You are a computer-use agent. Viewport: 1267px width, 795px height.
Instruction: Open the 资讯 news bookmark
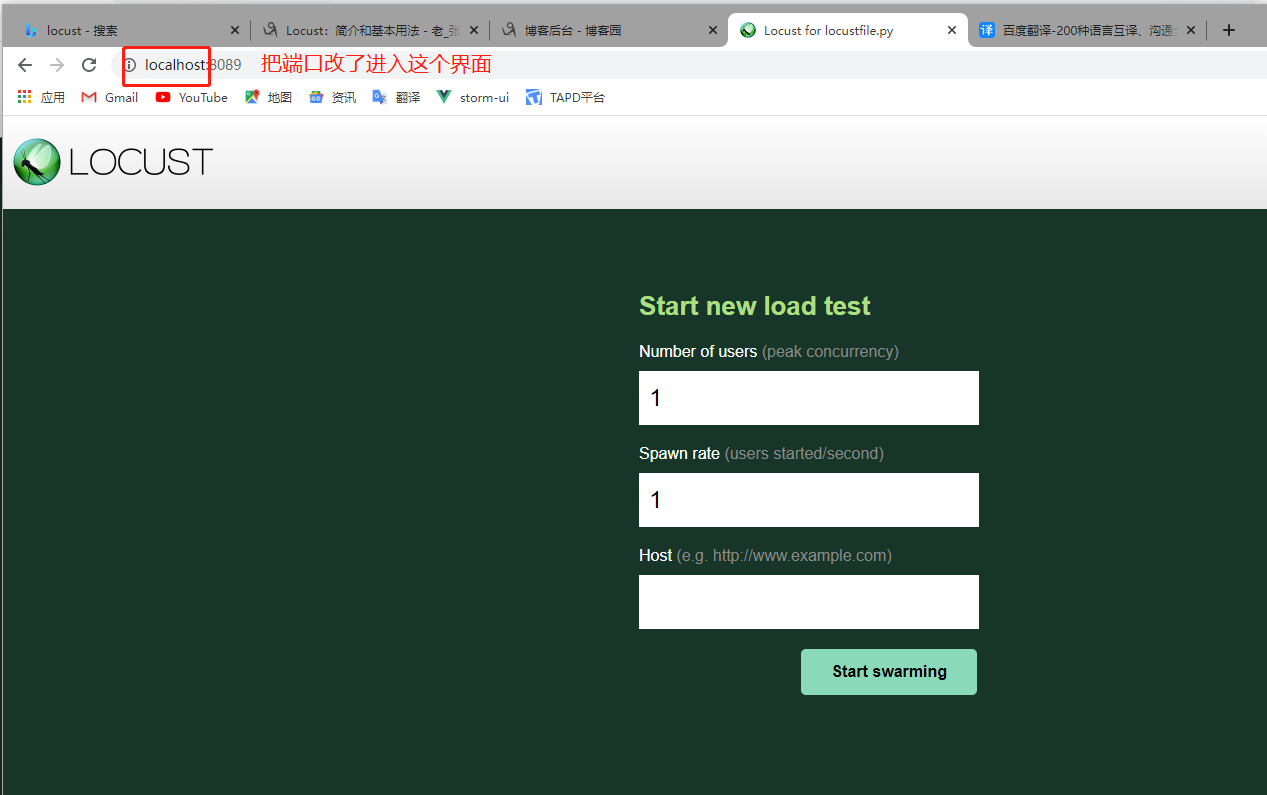coord(332,97)
